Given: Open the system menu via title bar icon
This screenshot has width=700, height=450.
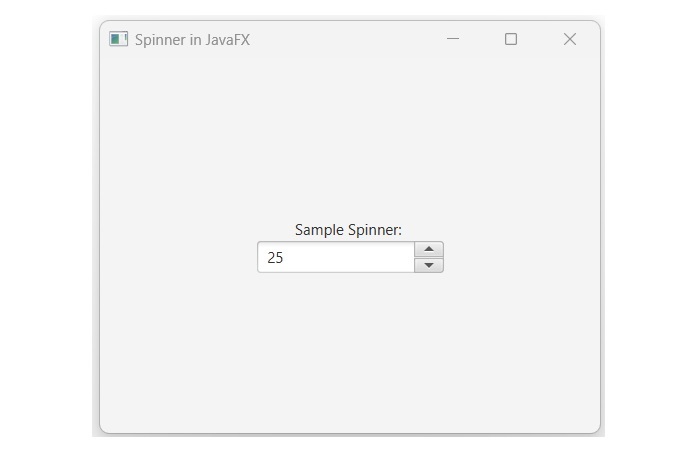Looking at the screenshot, I should (119, 39).
